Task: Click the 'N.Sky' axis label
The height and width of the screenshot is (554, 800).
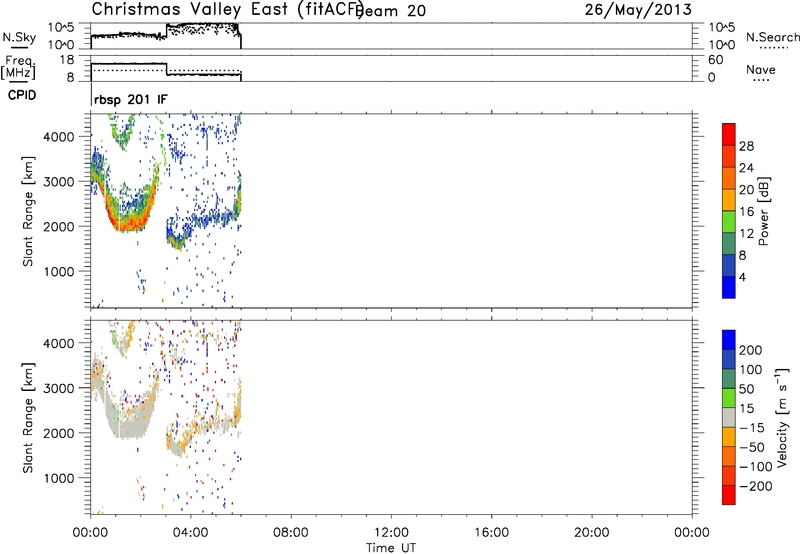Action: point(19,37)
